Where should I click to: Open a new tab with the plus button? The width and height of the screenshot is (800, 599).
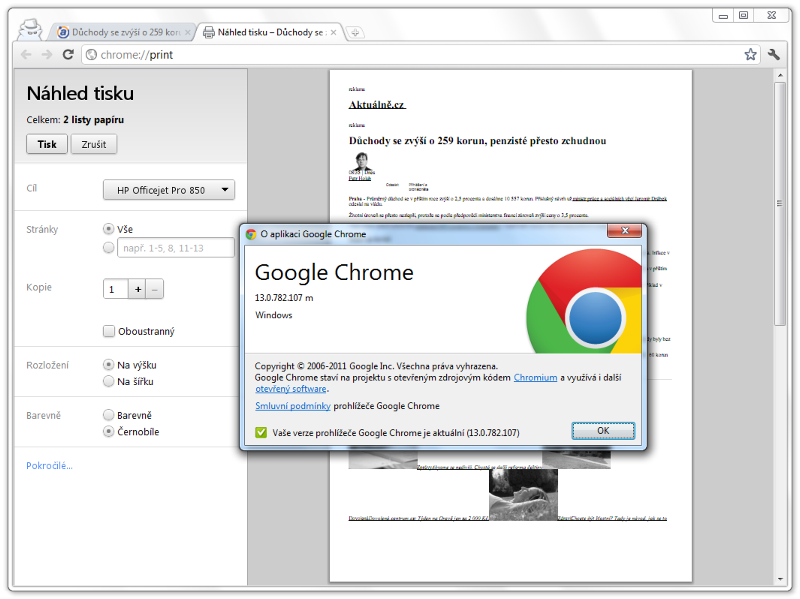coord(355,33)
